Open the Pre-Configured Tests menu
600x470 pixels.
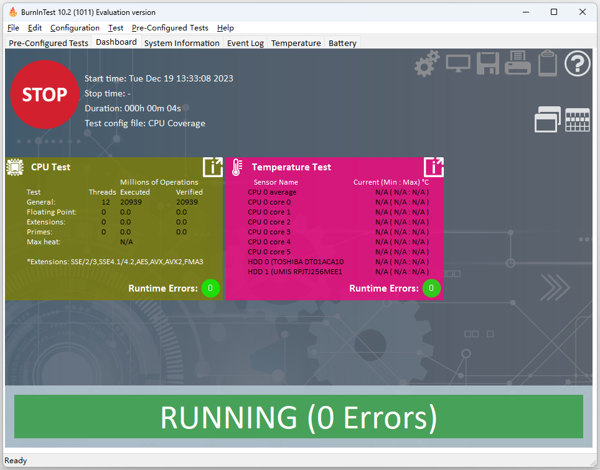(170, 28)
